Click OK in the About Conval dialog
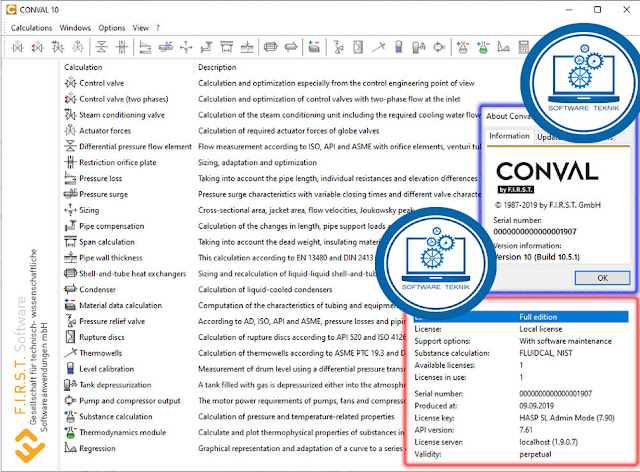640x472 pixels. click(x=602, y=278)
